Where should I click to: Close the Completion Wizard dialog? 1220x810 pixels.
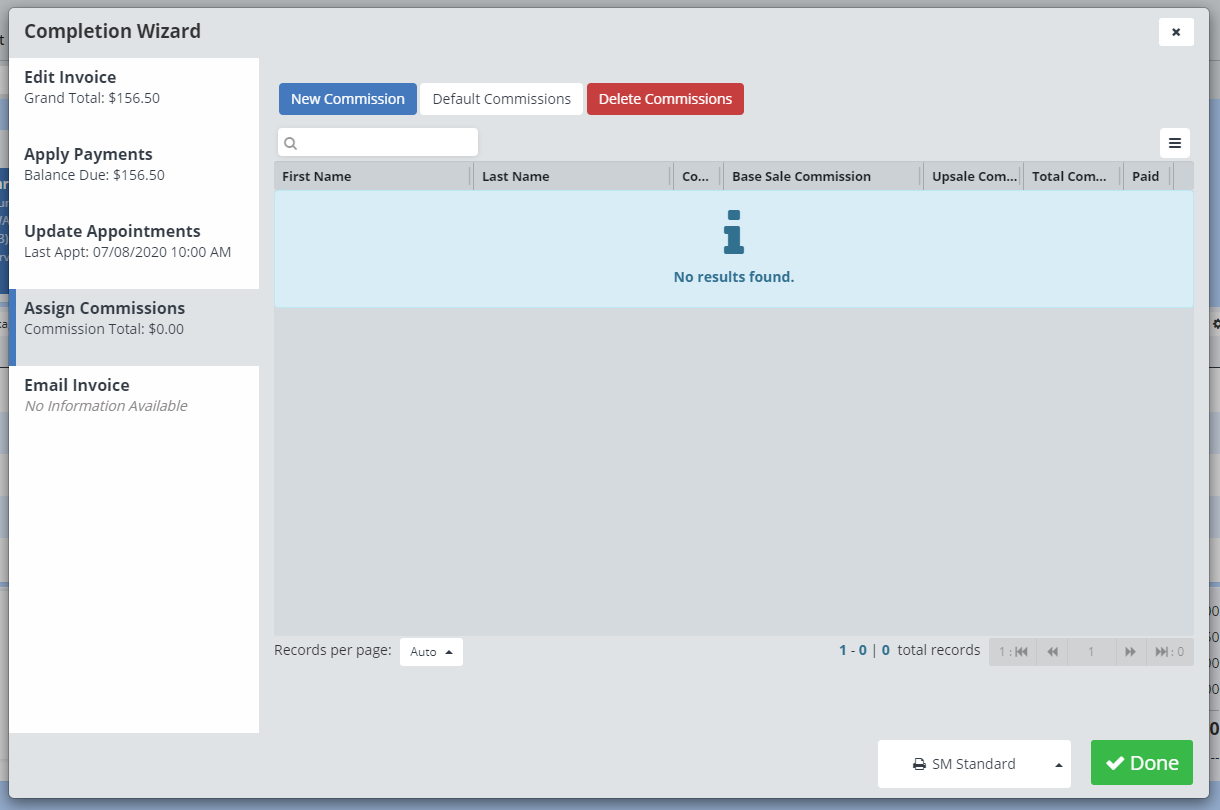[1176, 32]
